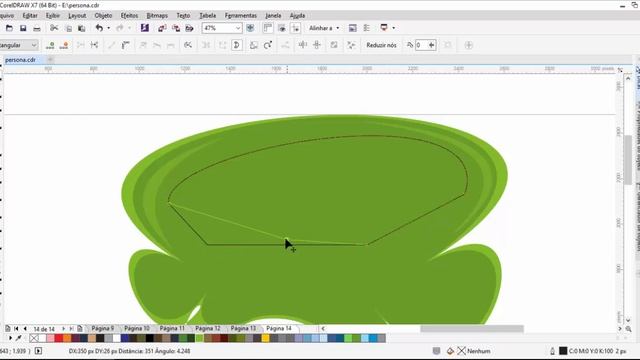
Task: Click the no-color X swatch in palette
Action: click(34, 338)
